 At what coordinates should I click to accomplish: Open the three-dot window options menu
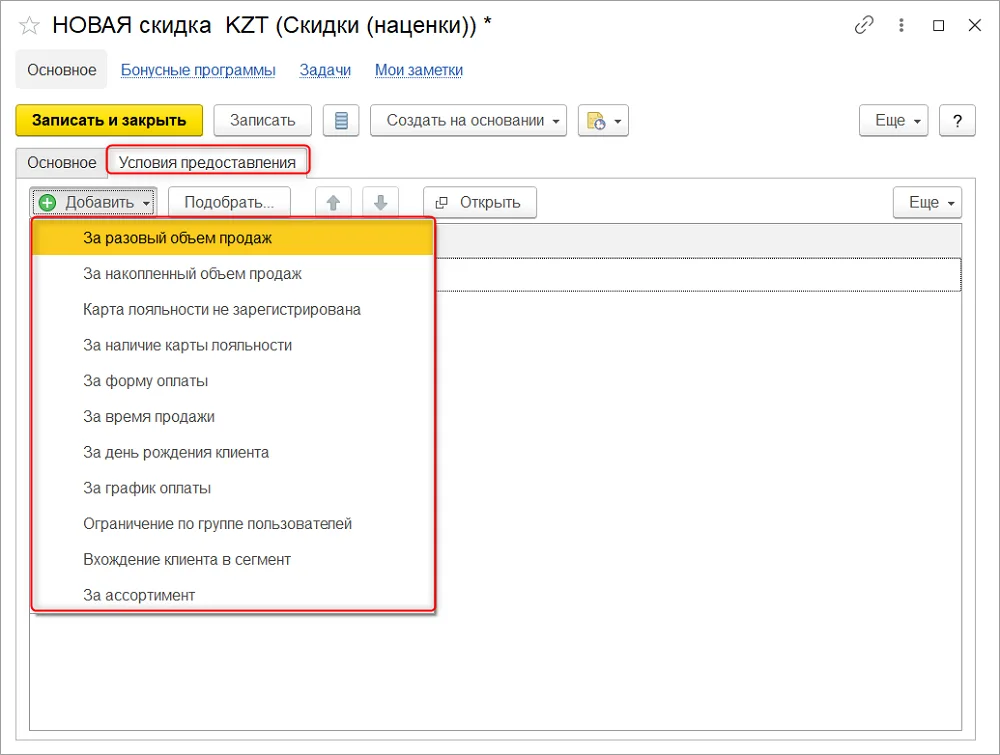901,26
